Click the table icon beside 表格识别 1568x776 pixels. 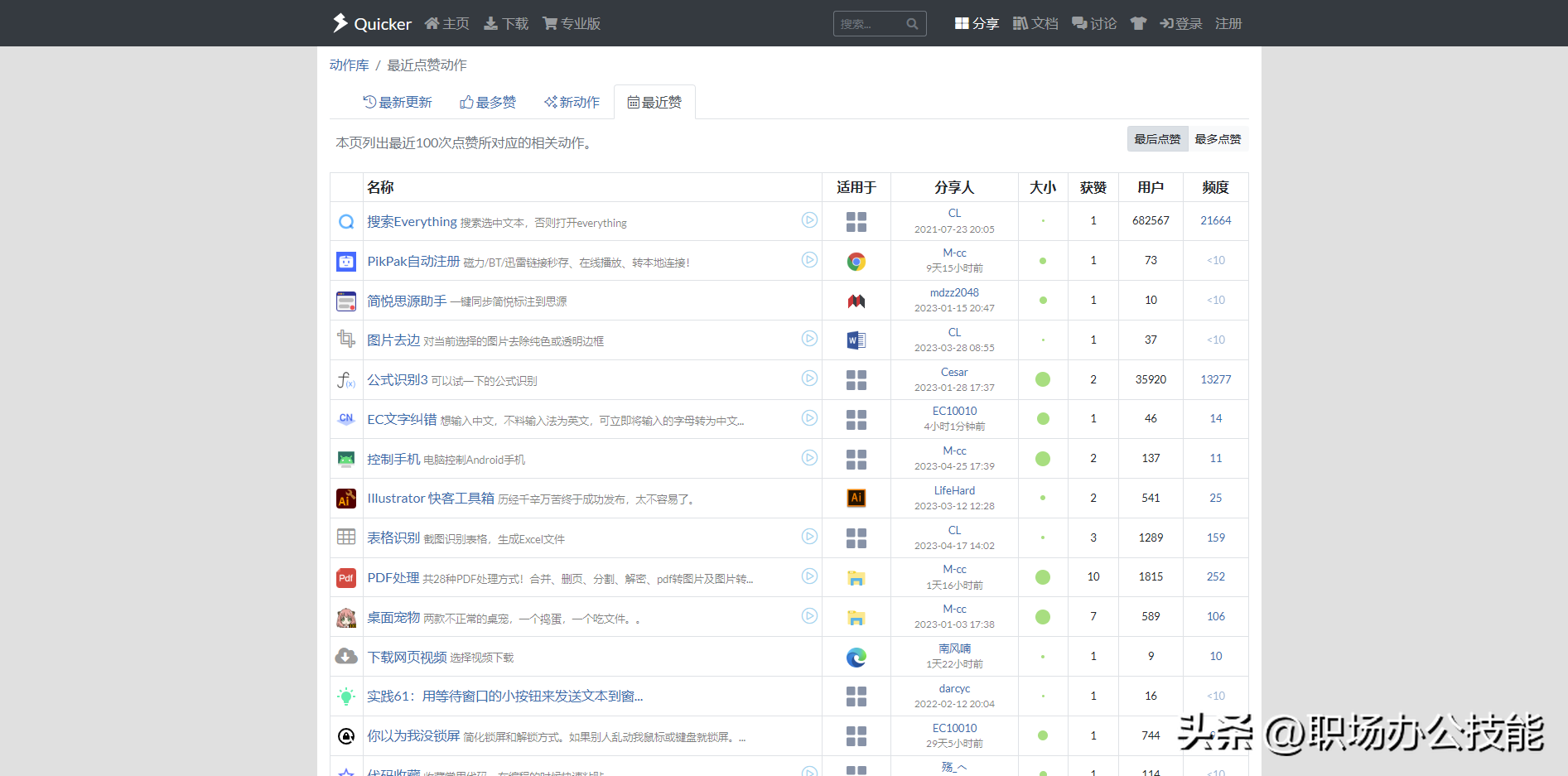346,537
